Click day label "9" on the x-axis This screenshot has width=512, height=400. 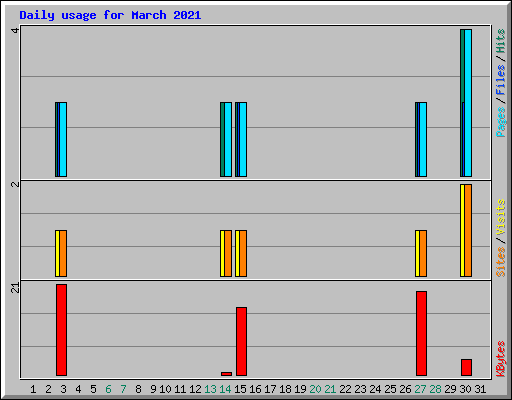pos(153,389)
